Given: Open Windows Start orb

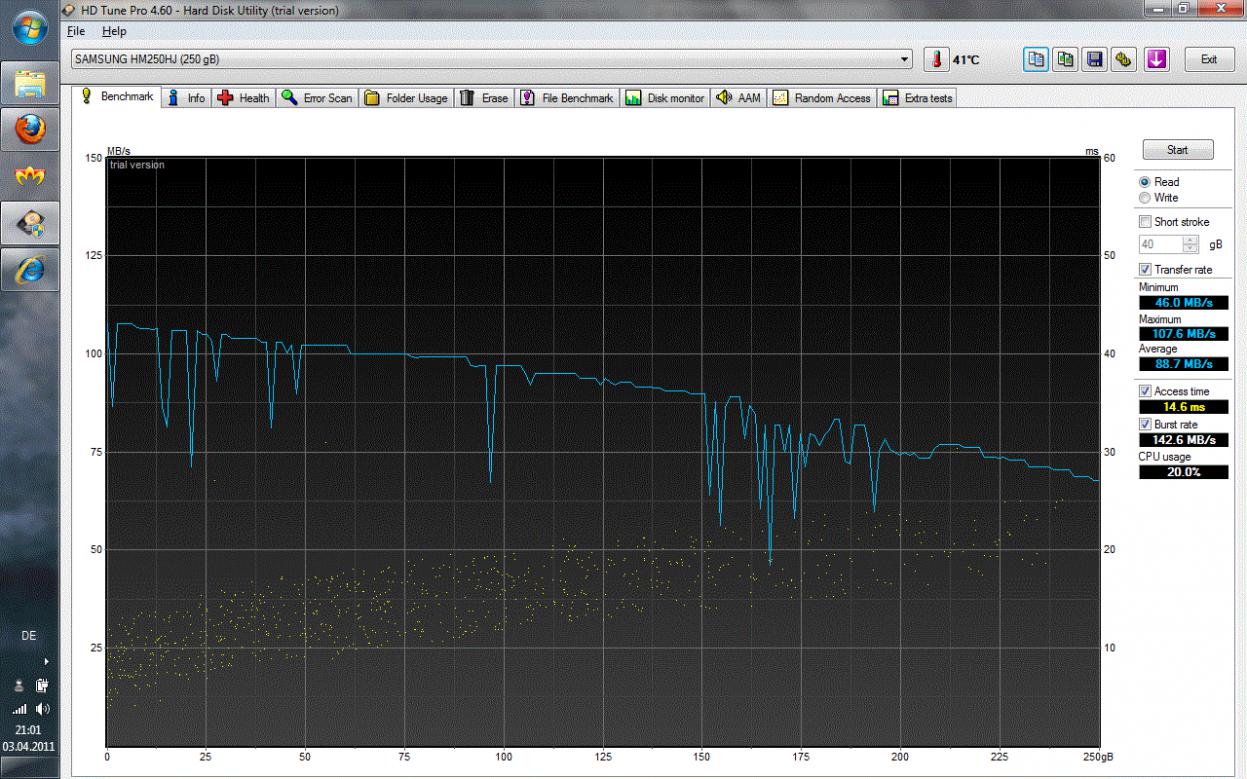Looking at the screenshot, I should pos(29,26).
